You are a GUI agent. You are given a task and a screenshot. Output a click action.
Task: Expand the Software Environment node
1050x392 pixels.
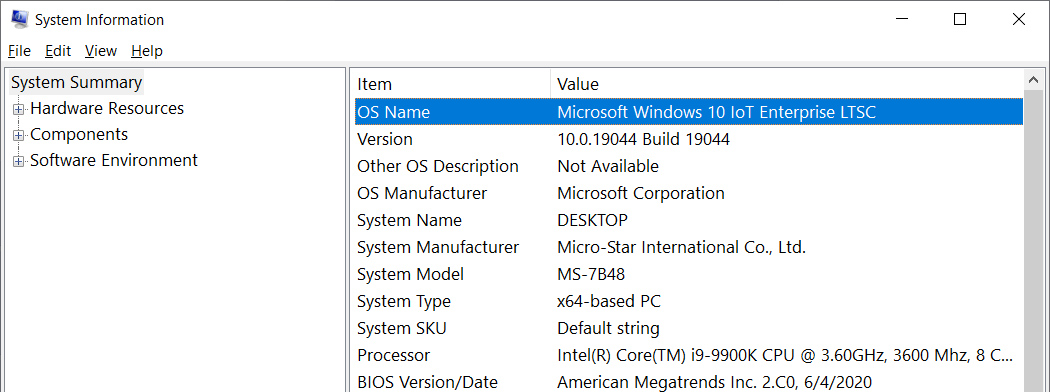19,161
